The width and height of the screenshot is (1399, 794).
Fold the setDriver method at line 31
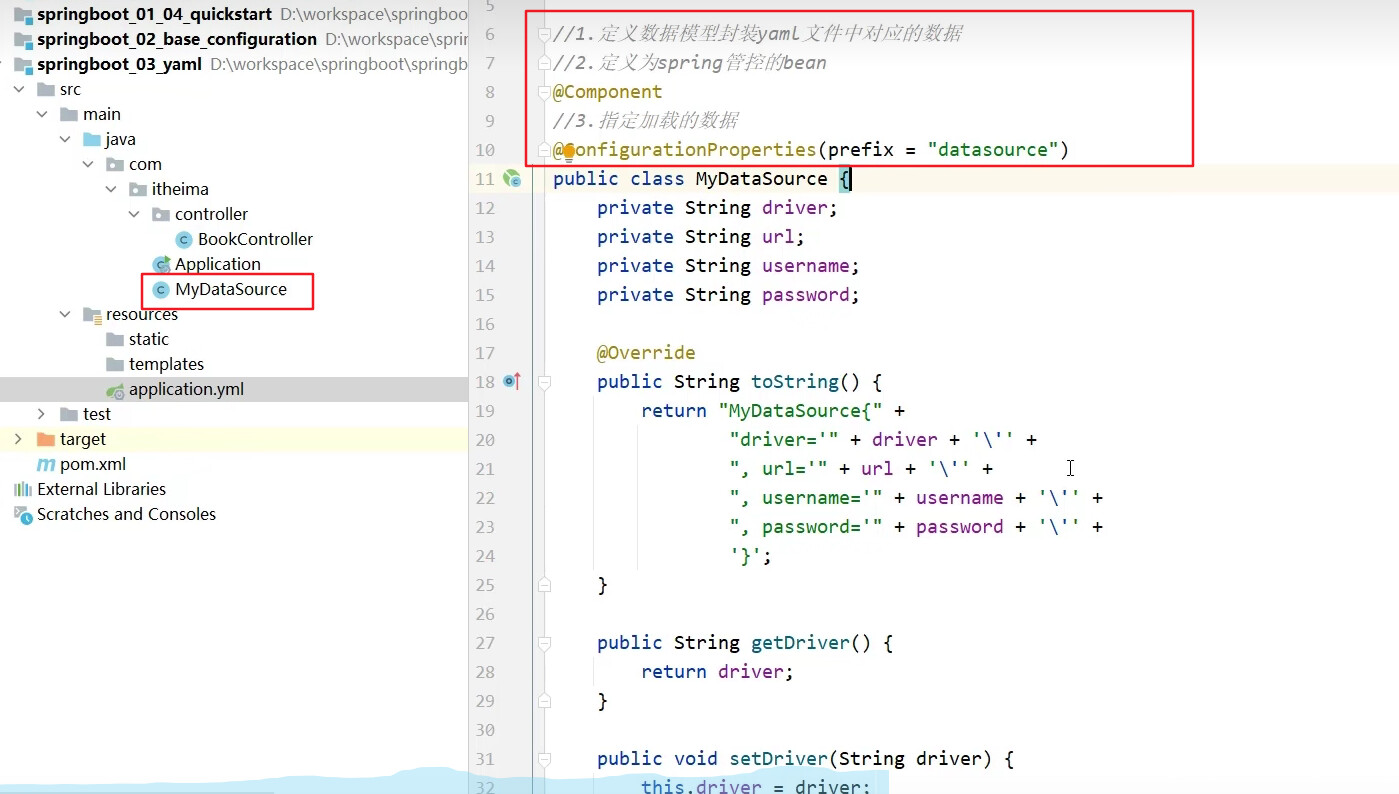pyautogui.click(x=544, y=758)
